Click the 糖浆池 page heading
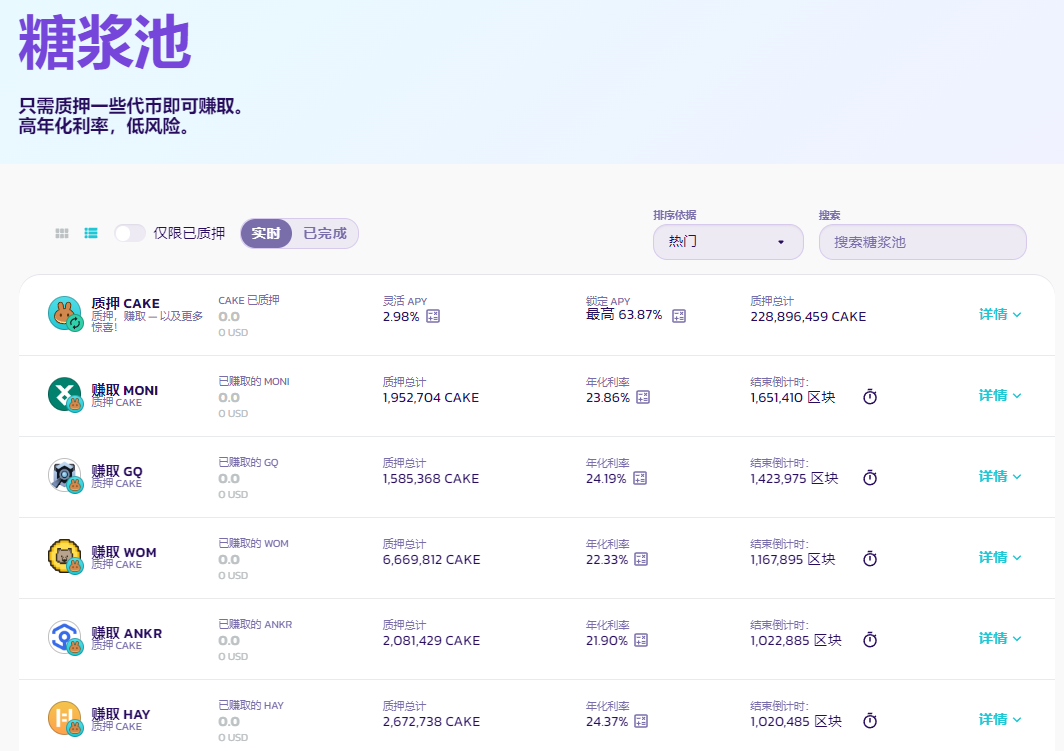Image resolution: width=1064 pixels, height=751 pixels. click(x=105, y=42)
